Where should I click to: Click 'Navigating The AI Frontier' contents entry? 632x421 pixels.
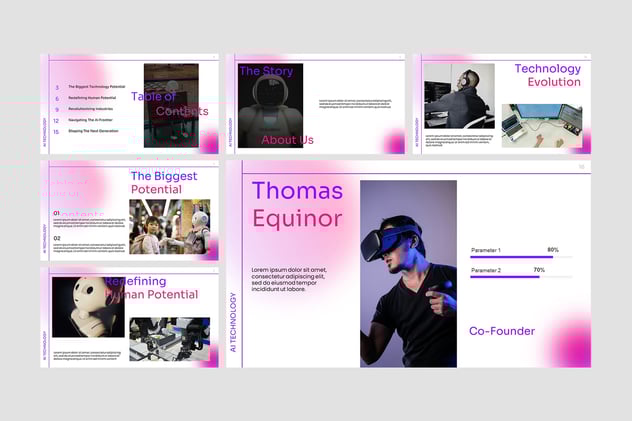click(x=92, y=120)
